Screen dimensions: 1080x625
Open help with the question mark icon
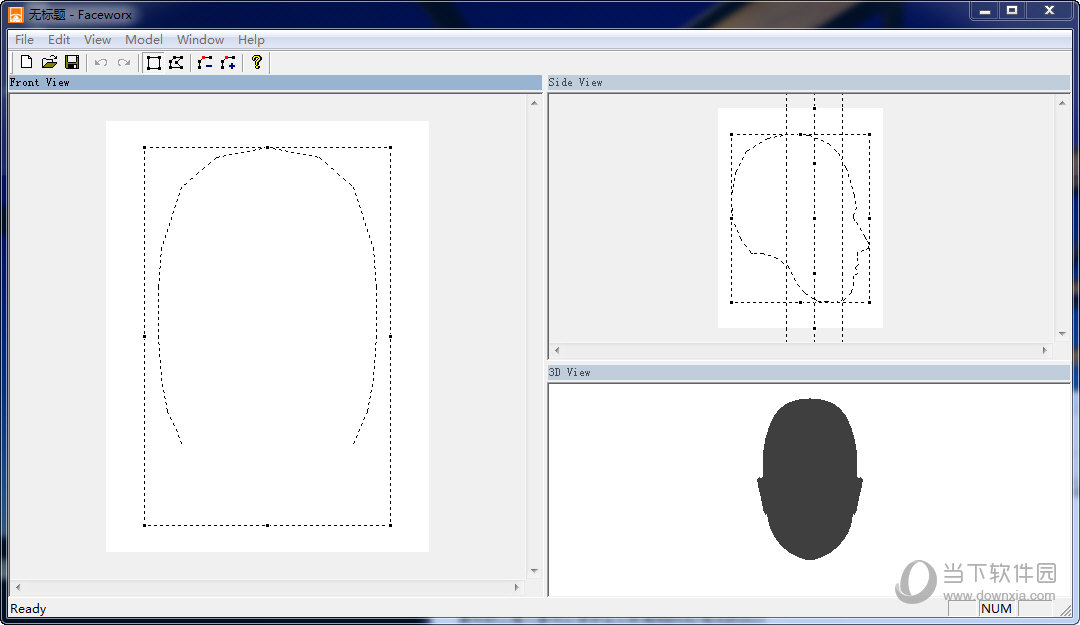[257, 63]
